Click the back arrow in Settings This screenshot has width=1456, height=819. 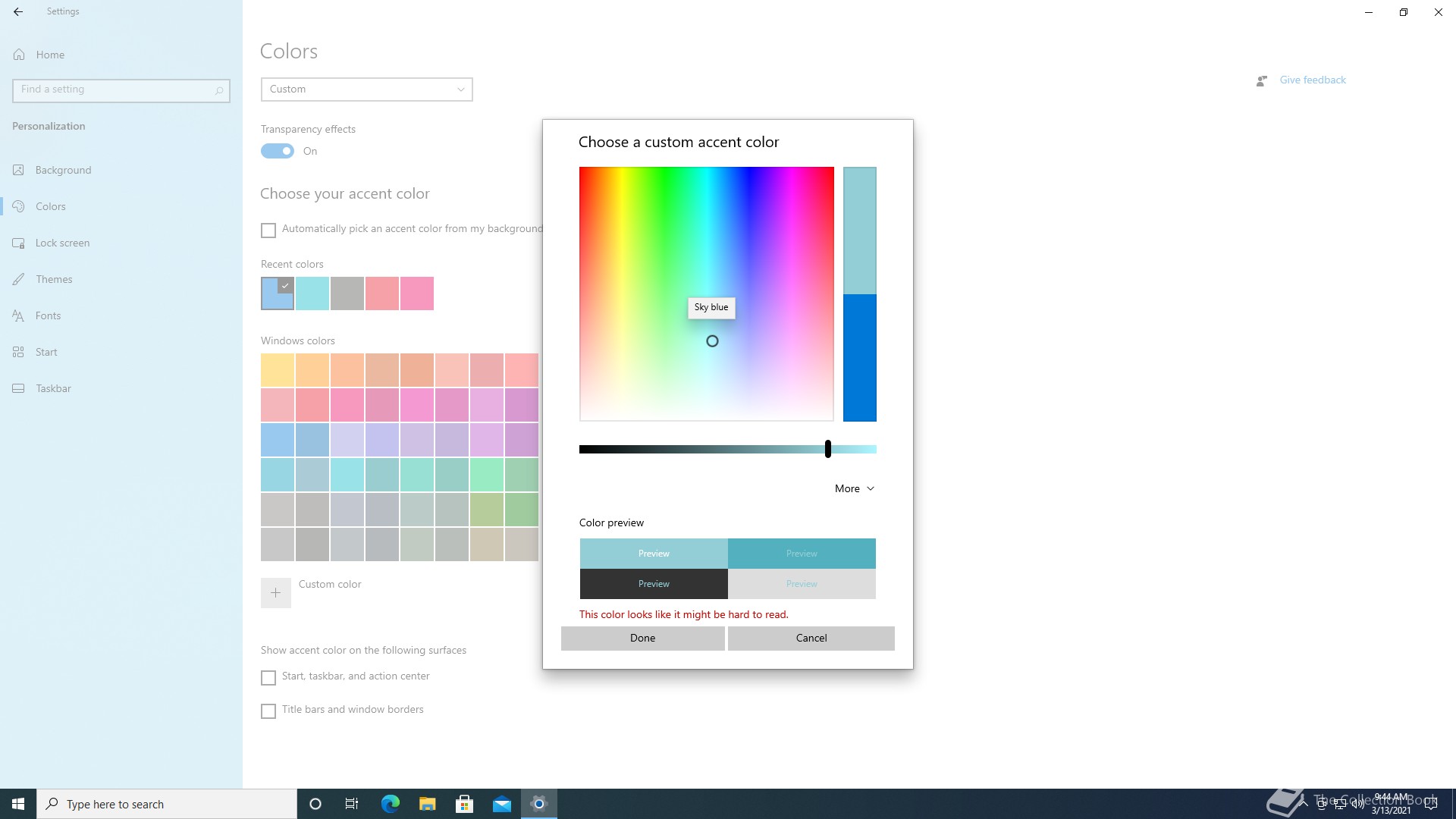pyautogui.click(x=18, y=11)
